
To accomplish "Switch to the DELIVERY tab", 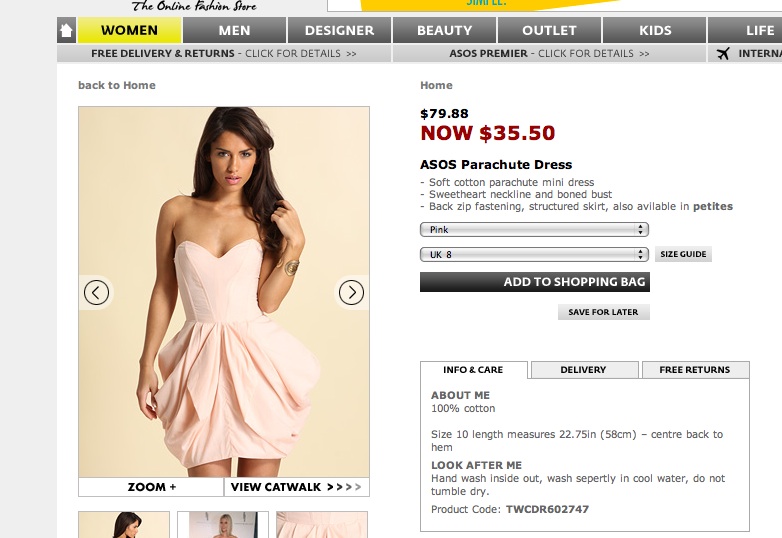I will (583, 370).
